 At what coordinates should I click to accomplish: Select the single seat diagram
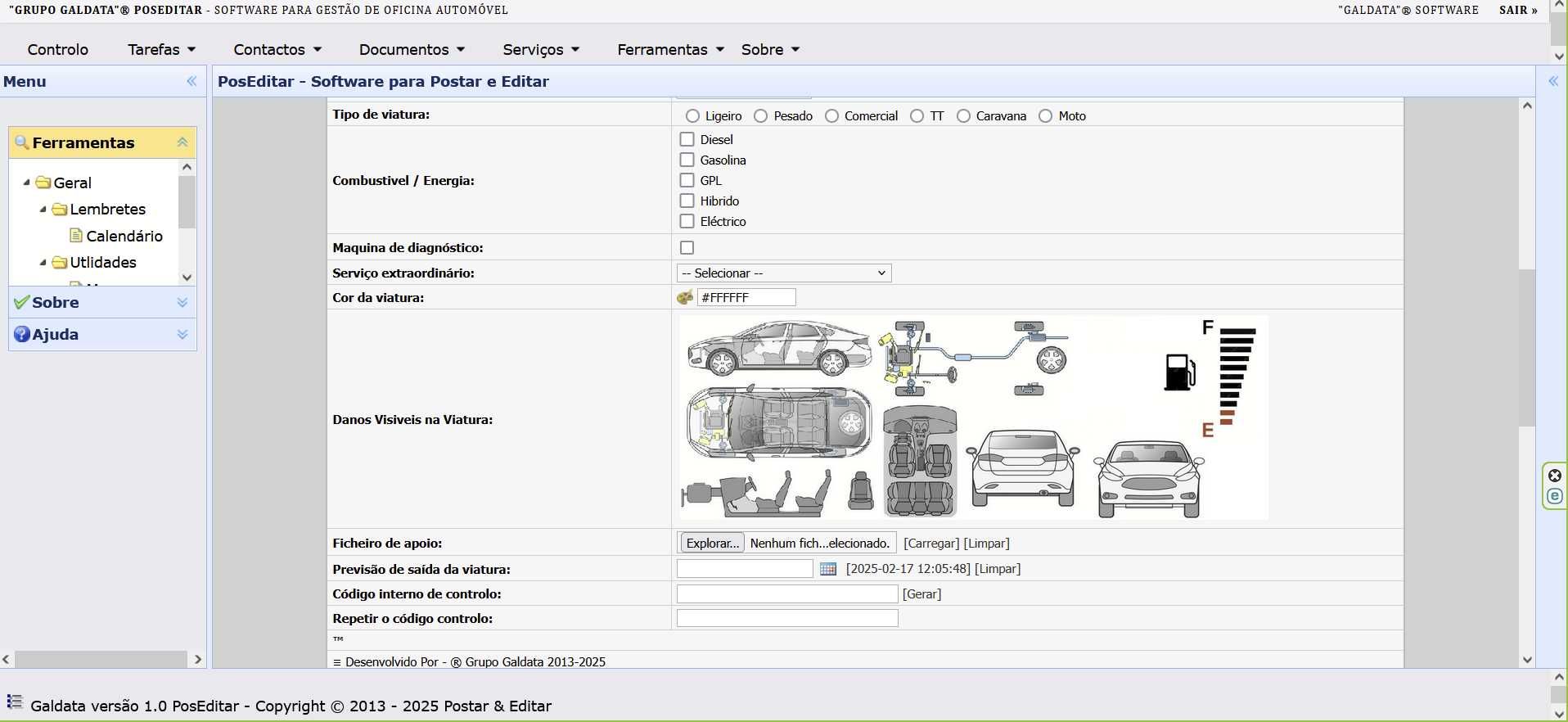point(860,491)
